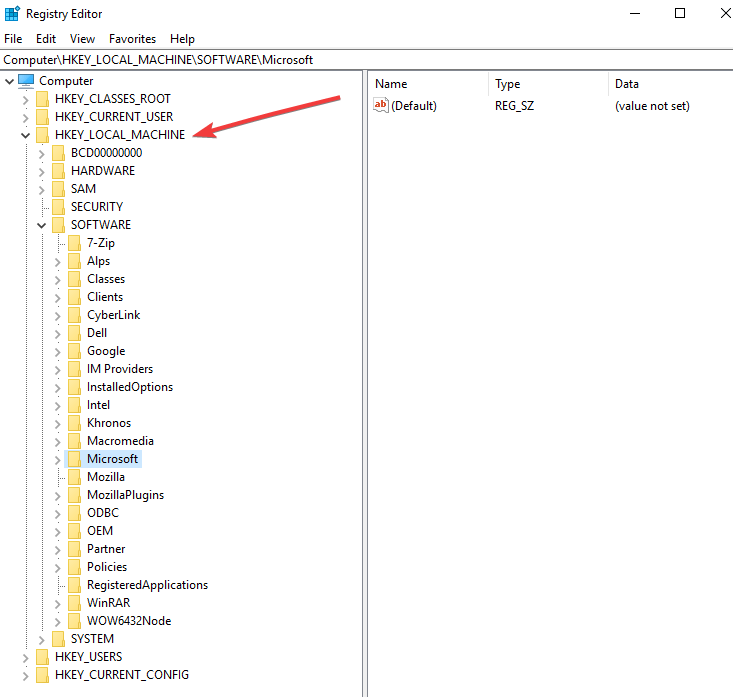Click the REG_SZ type cell
This screenshot has width=733, height=697.
coord(514,106)
